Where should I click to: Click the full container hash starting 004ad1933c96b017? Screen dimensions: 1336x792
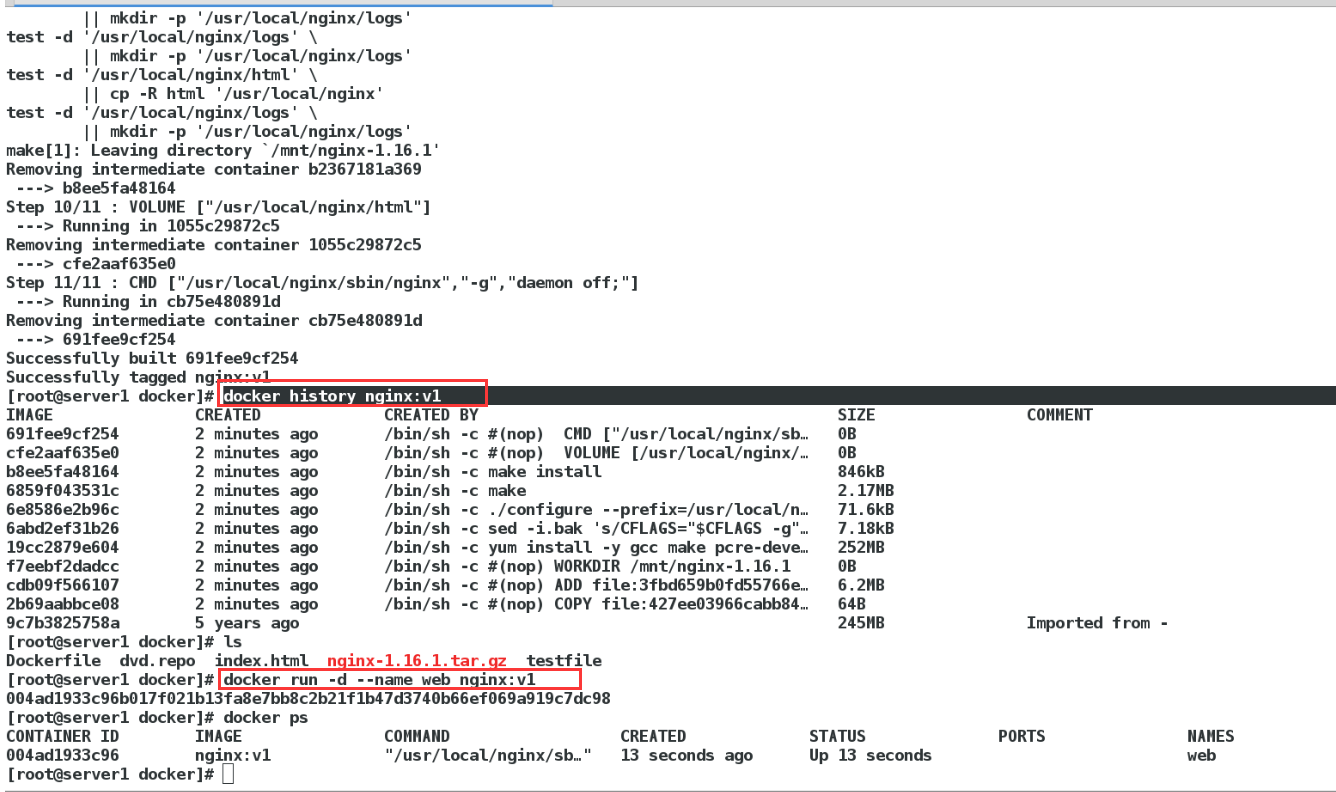308,699
